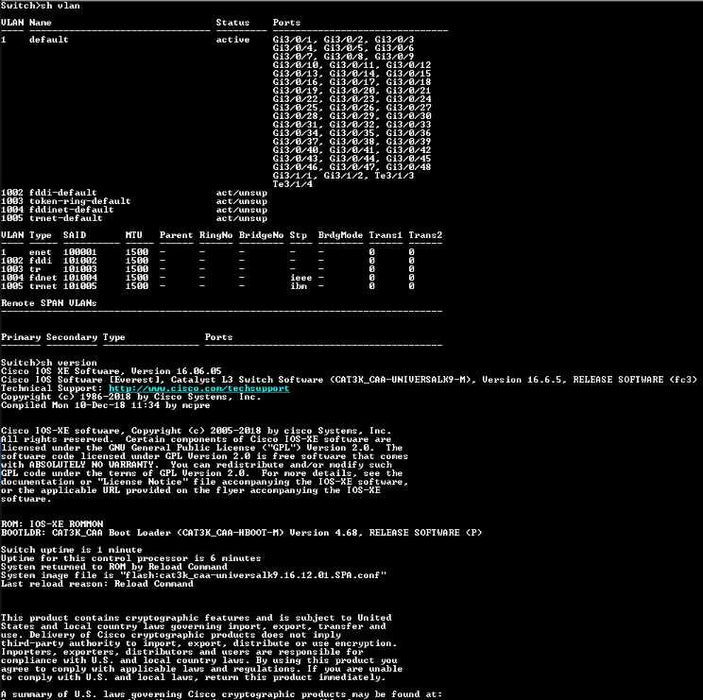Select the '1004 fddinet-default' row

pyautogui.click(x=134, y=209)
